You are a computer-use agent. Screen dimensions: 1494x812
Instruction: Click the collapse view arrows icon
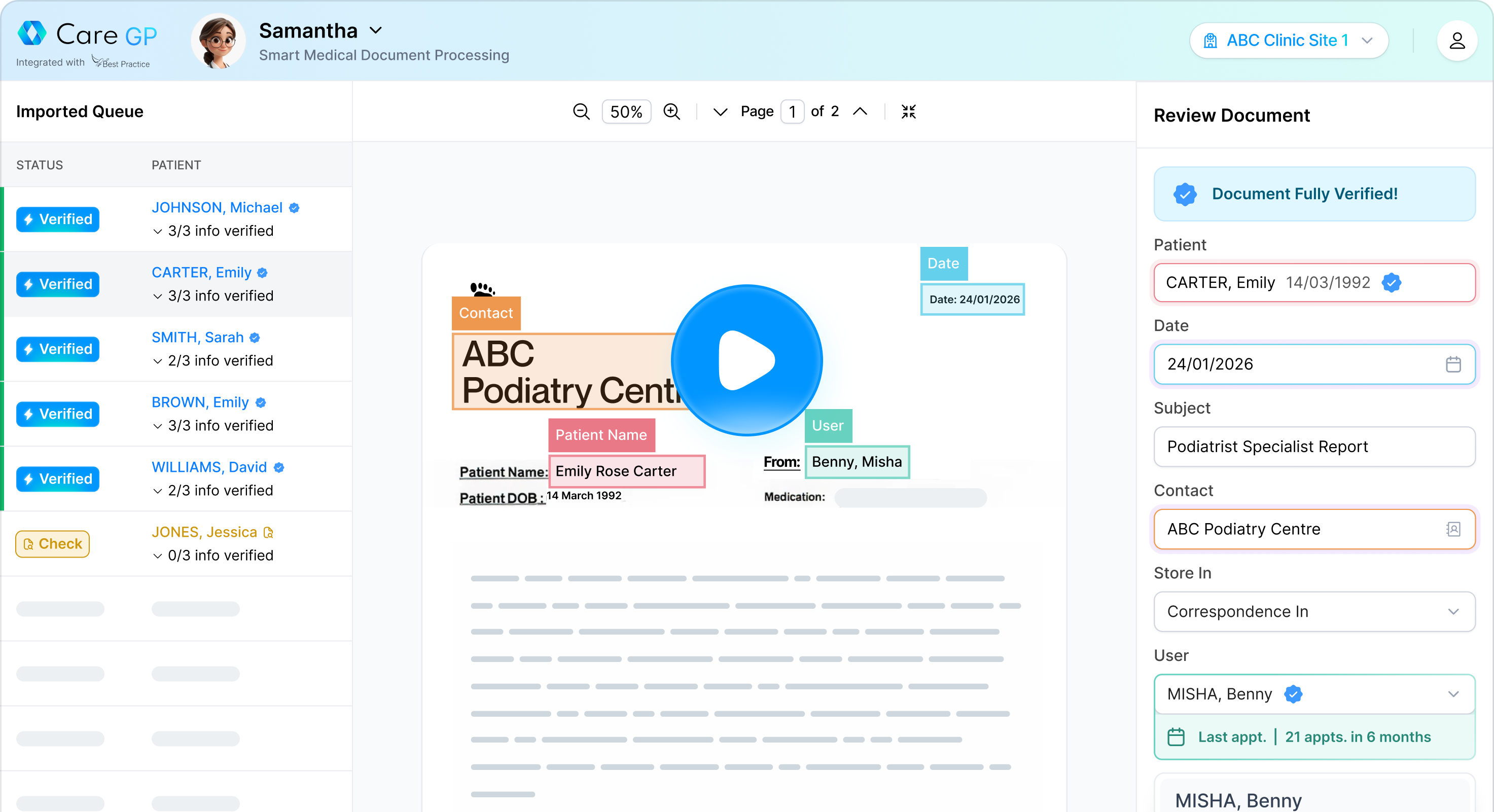pos(908,112)
